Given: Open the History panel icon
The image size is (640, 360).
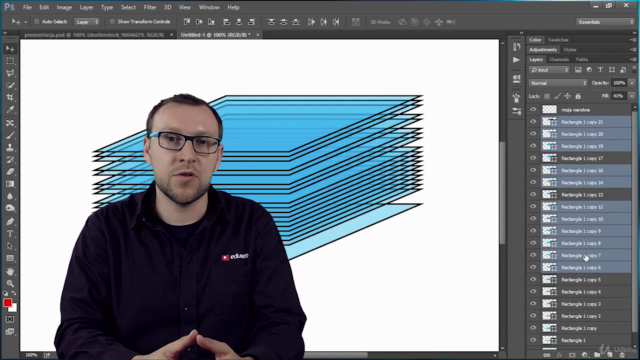Looking at the screenshot, I should coord(516,47).
